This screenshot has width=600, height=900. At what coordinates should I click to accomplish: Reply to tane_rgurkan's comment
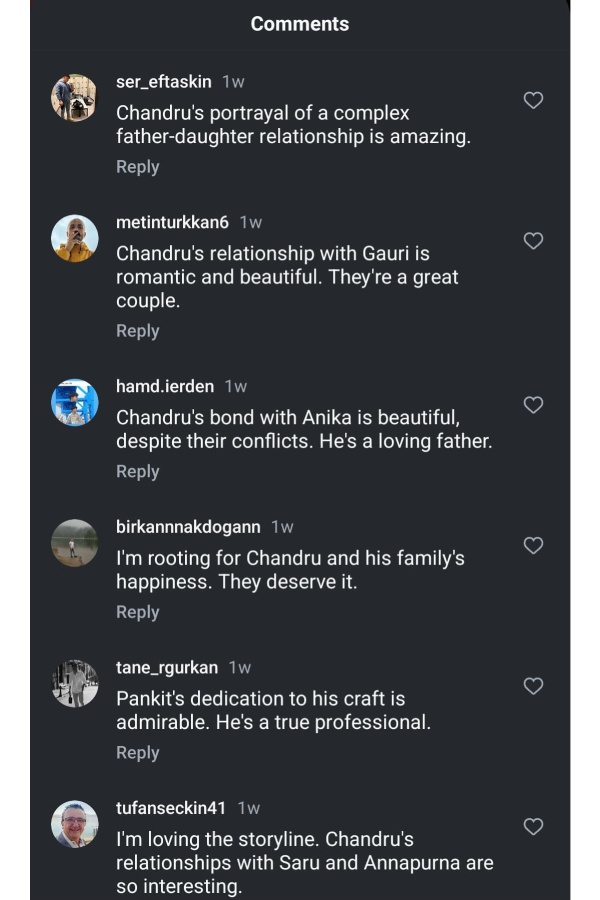point(138,752)
